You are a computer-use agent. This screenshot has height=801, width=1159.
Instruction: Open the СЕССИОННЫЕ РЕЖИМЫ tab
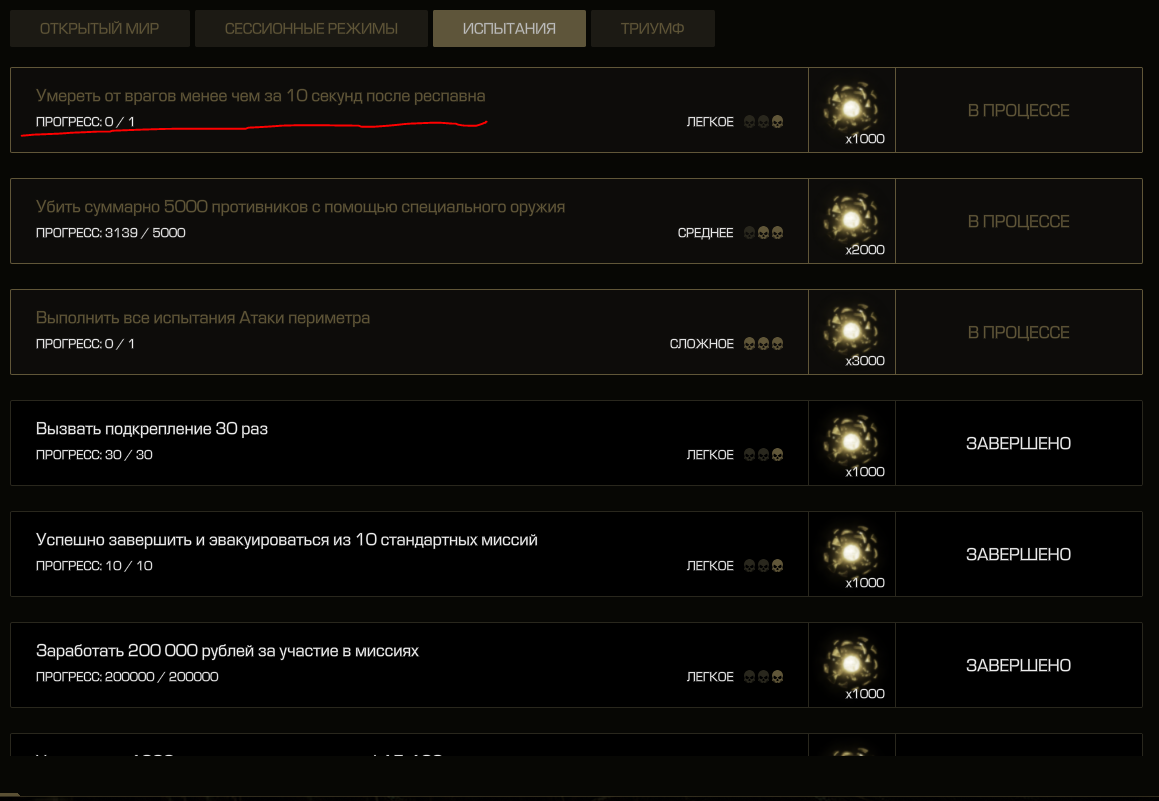coord(311,29)
